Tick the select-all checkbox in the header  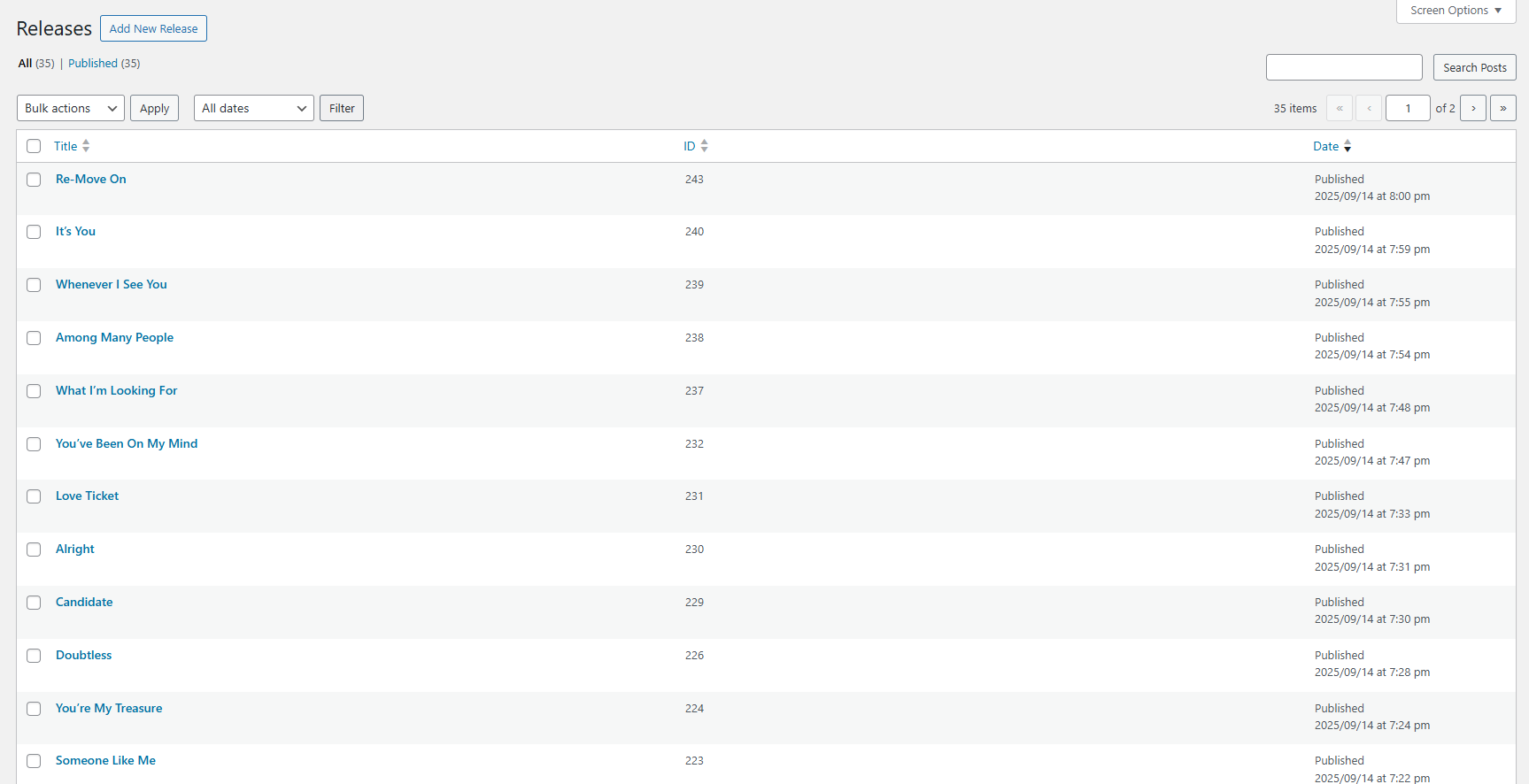pos(34,146)
